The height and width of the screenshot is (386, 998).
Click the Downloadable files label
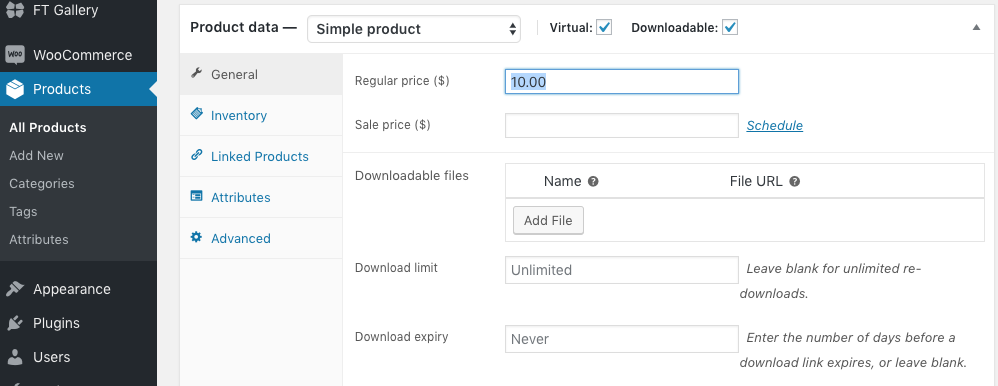click(x=412, y=176)
